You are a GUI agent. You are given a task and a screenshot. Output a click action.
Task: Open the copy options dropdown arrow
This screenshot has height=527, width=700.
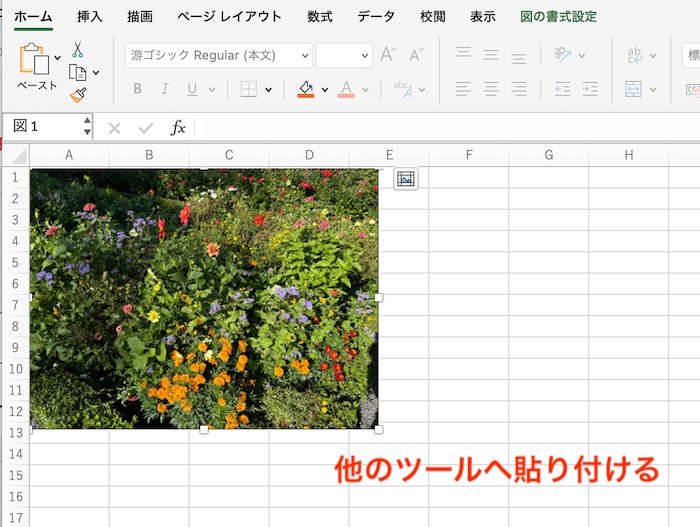(96, 72)
